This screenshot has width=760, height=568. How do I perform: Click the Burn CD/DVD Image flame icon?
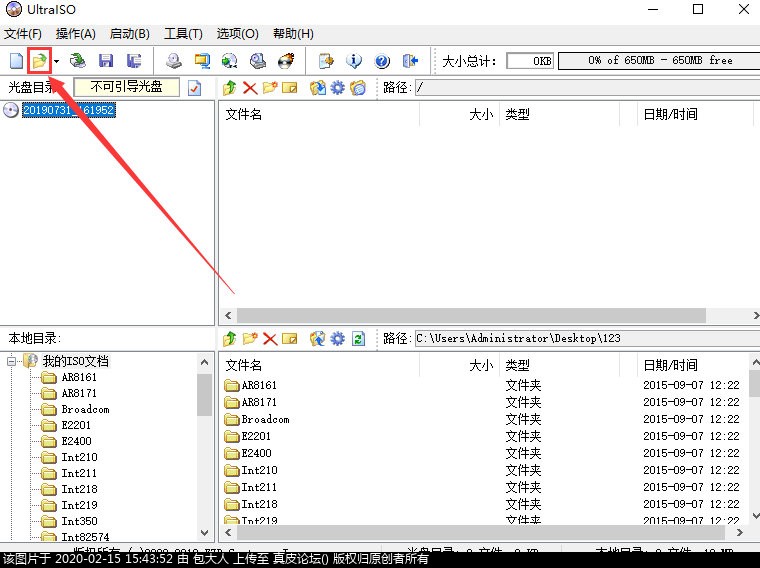click(x=286, y=61)
